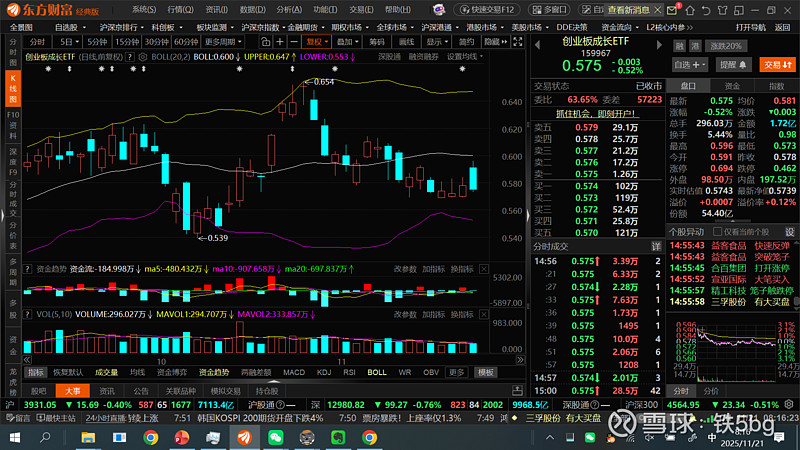The width and height of the screenshot is (800, 450).
Task: Open the 显示 dropdown
Action: [x=437, y=42]
